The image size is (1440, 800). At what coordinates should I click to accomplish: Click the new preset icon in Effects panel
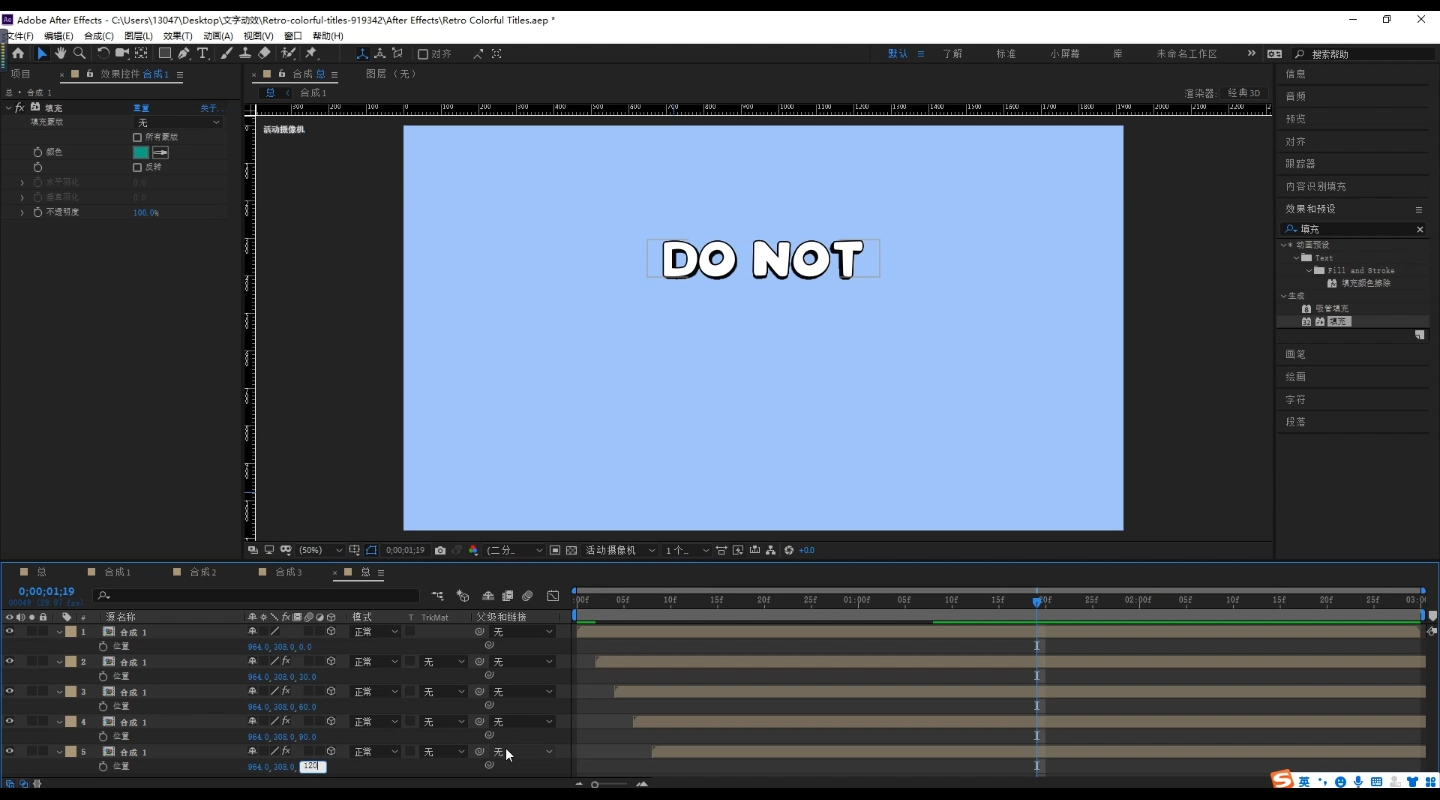pyautogui.click(x=1419, y=335)
